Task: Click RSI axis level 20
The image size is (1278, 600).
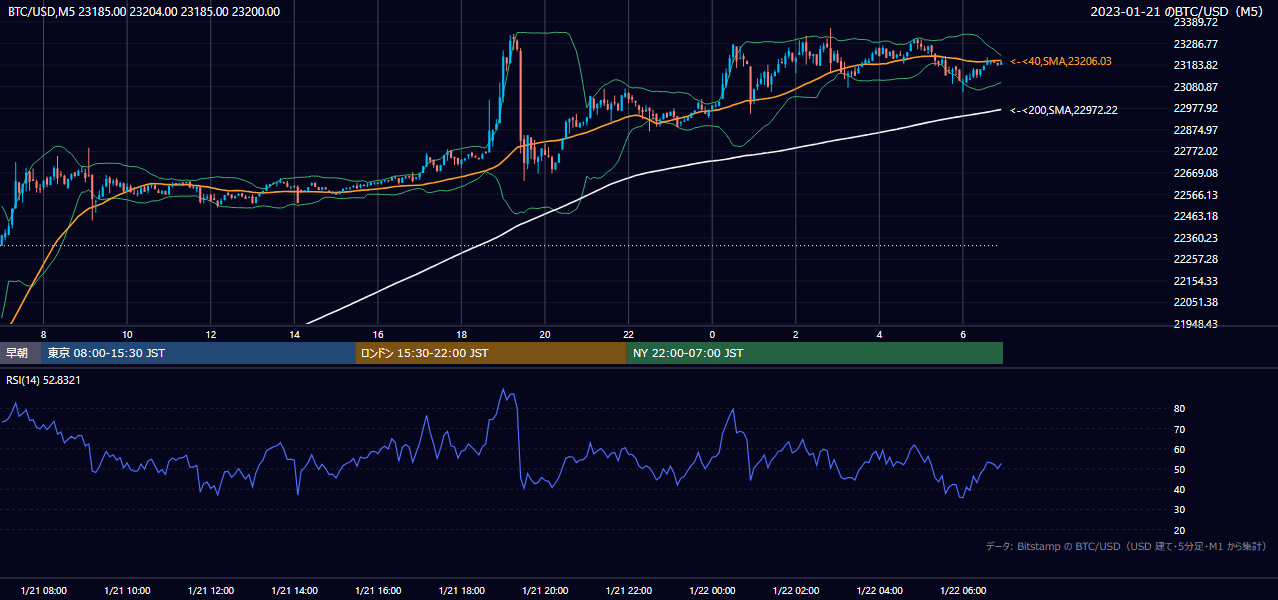Action: (x=1180, y=530)
